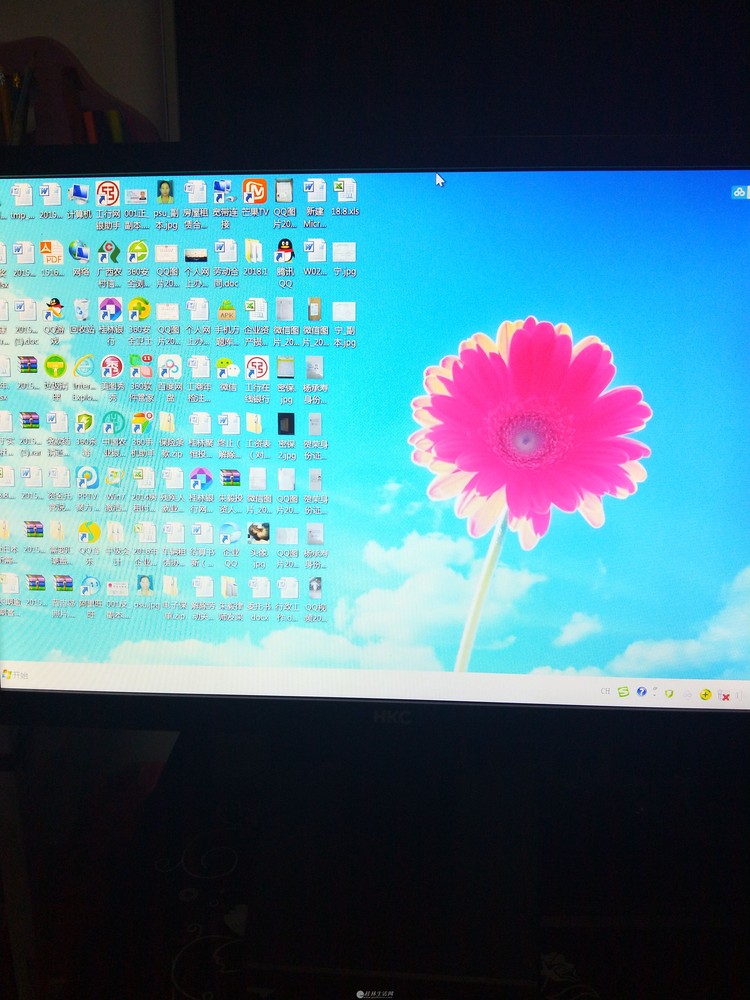Image resolution: width=750 pixels, height=1000 pixels.
Task: Select 工资表 folder icon
Action: [x=257, y=436]
